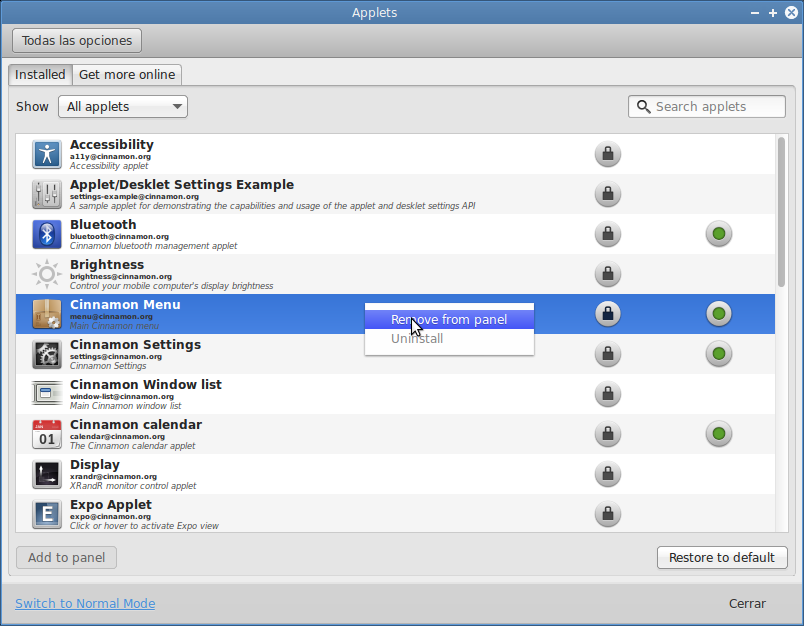Click the green active indicator for Cinnamon Settings
804x626 pixels.
pos(718,354)
